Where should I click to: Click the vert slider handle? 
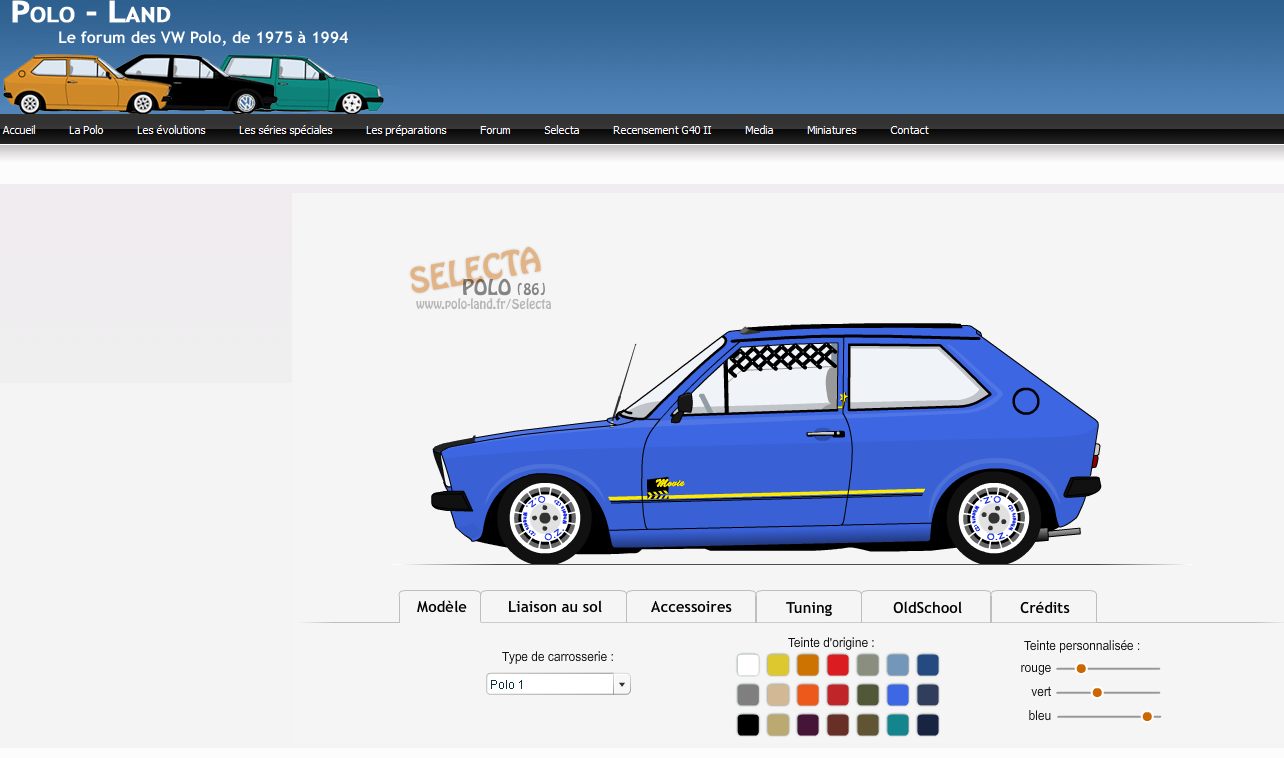1097,692
